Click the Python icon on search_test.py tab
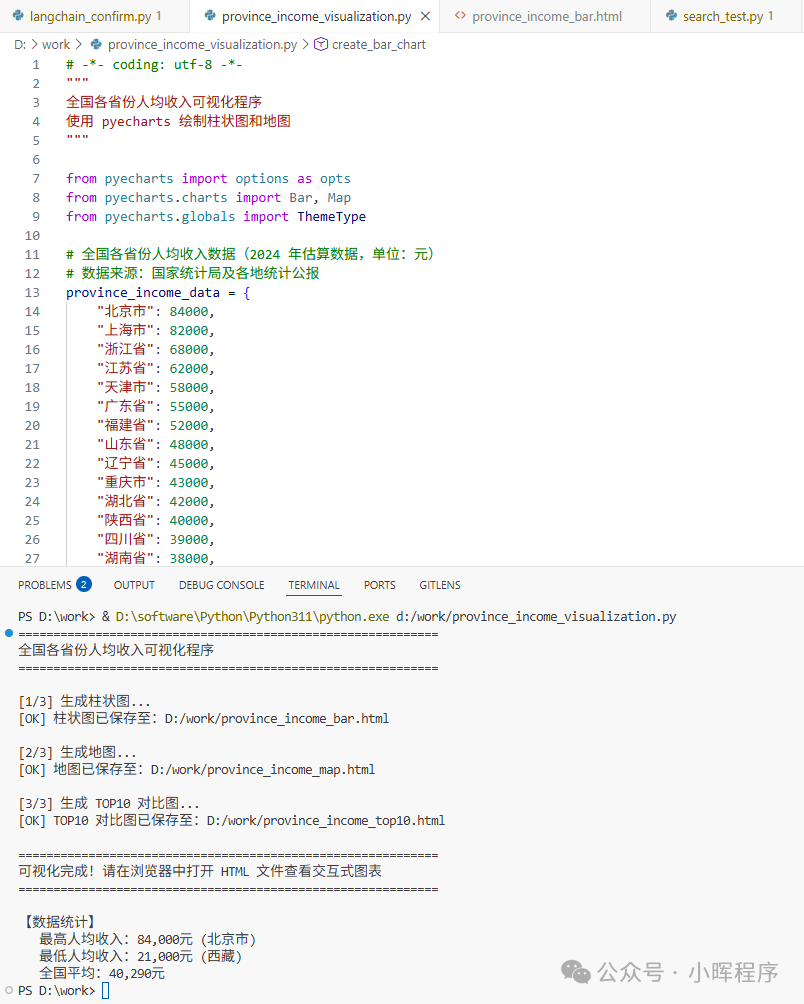This screenshot has width=804, height=1004. (670, 17)
